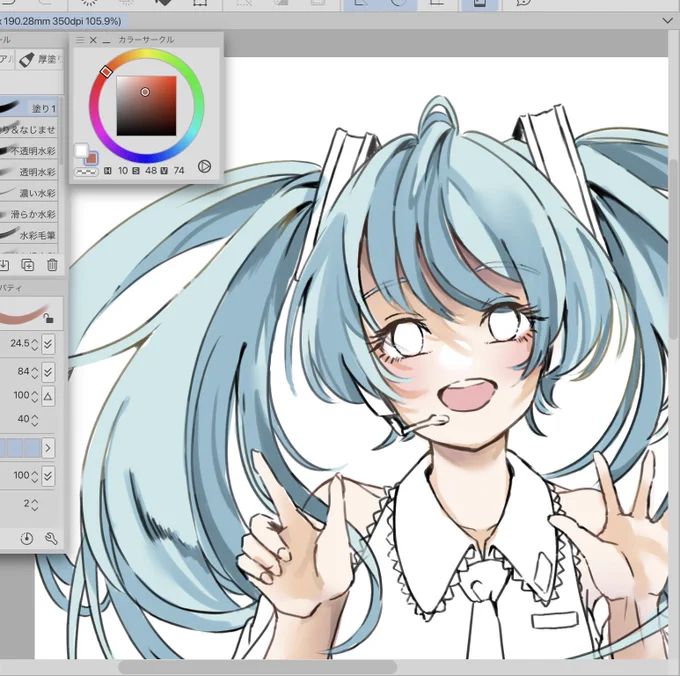
Task: Select the 滑らか水彩 brush
Action: coord(29,214)
